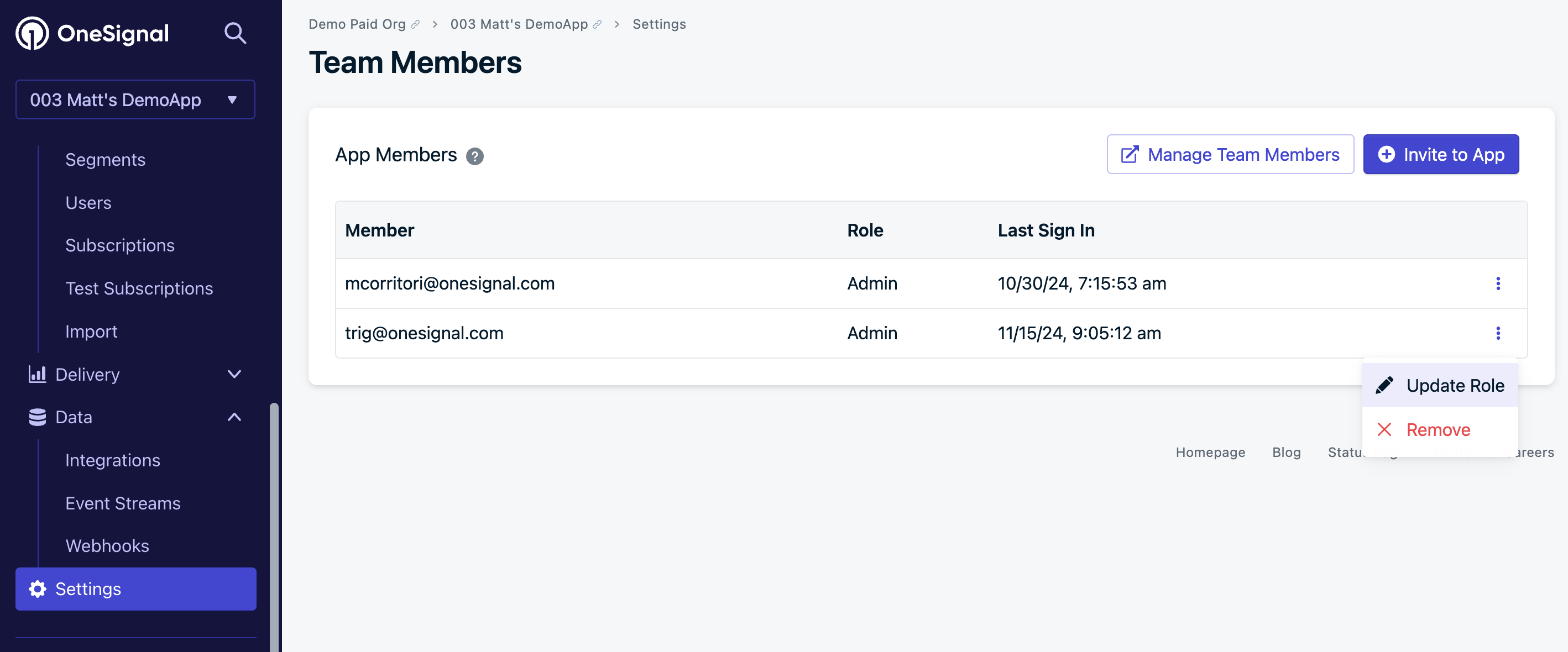Screen dimensions: 1568x652
Task: Follow the 003 Matt's DemoApp breadcrumb
Action: [519, 24]
